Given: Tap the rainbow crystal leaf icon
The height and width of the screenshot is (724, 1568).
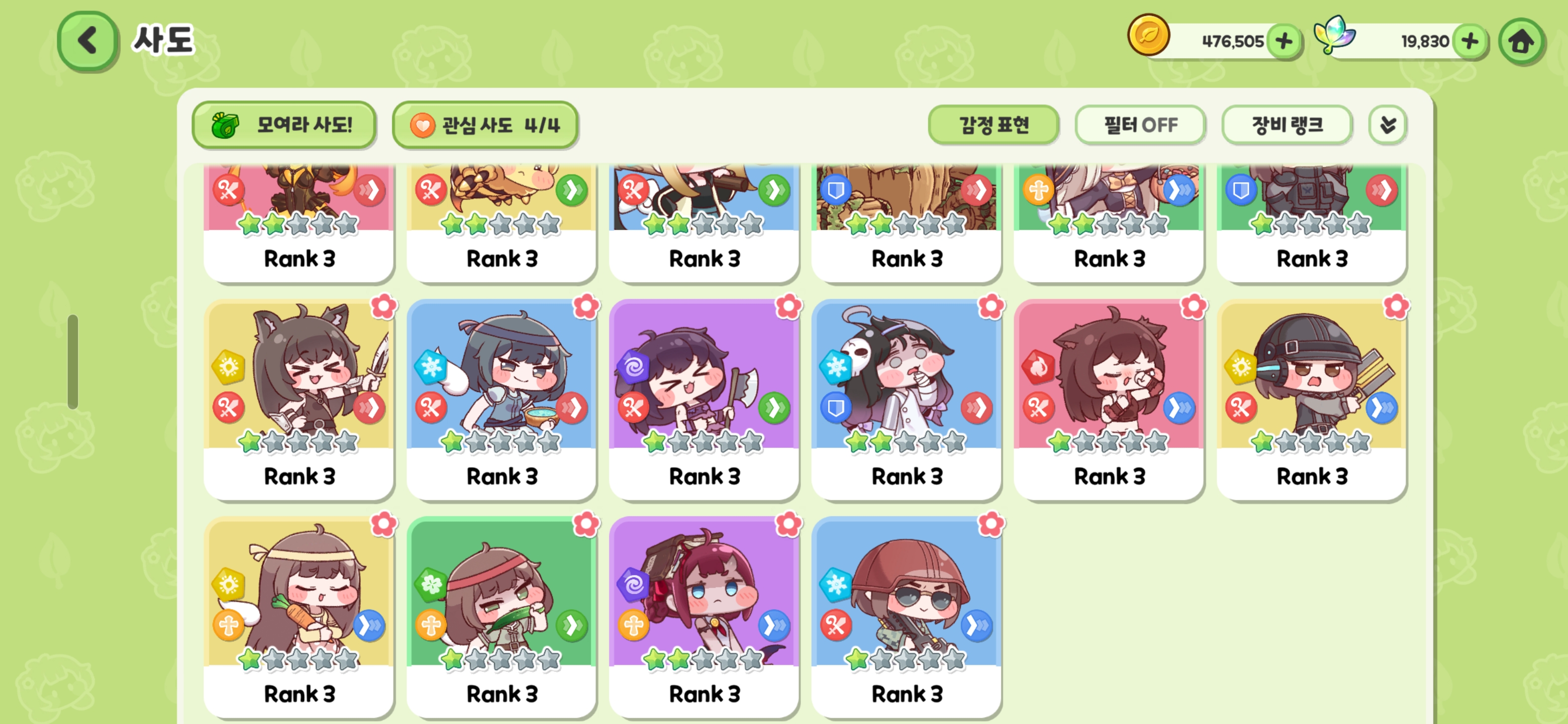Looking at the screenshot, I should [x=1334, y=34].
